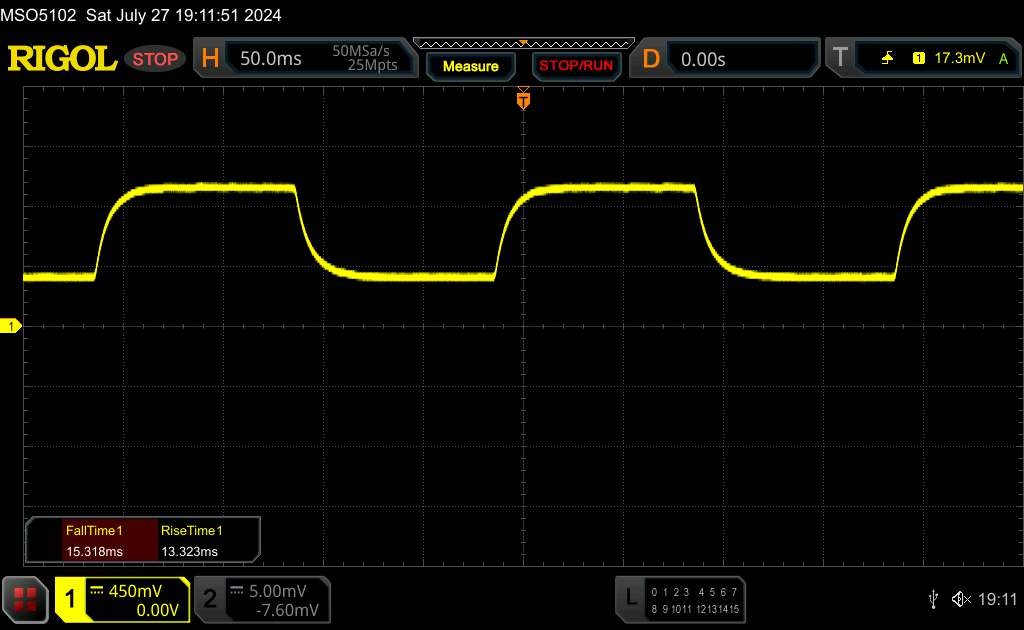Click the orange trigger position marker T
The height and width of the screenshot is (630, 1024).
point(523,100)
